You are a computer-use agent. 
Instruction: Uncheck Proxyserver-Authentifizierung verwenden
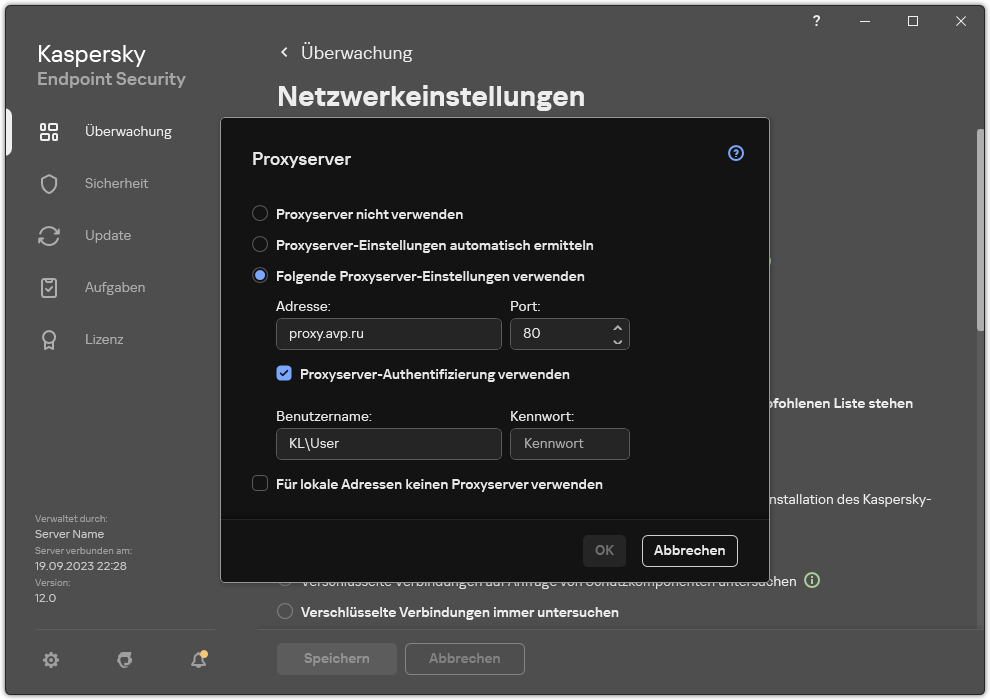tap(283, 374)
